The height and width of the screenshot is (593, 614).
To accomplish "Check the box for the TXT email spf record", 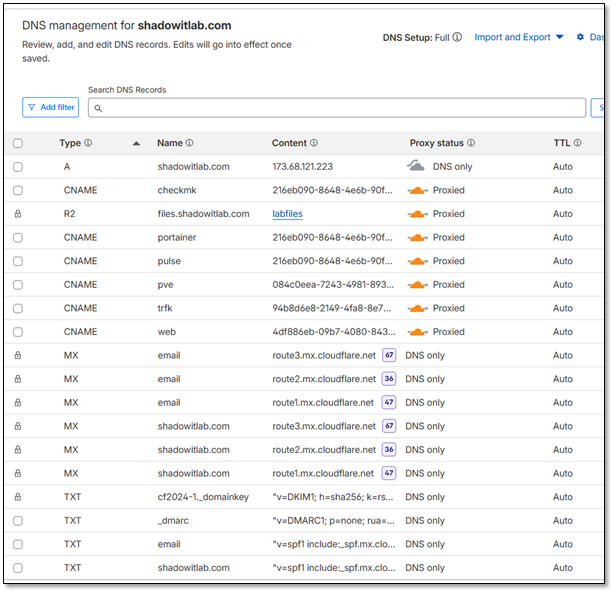I will click(18, 544).
